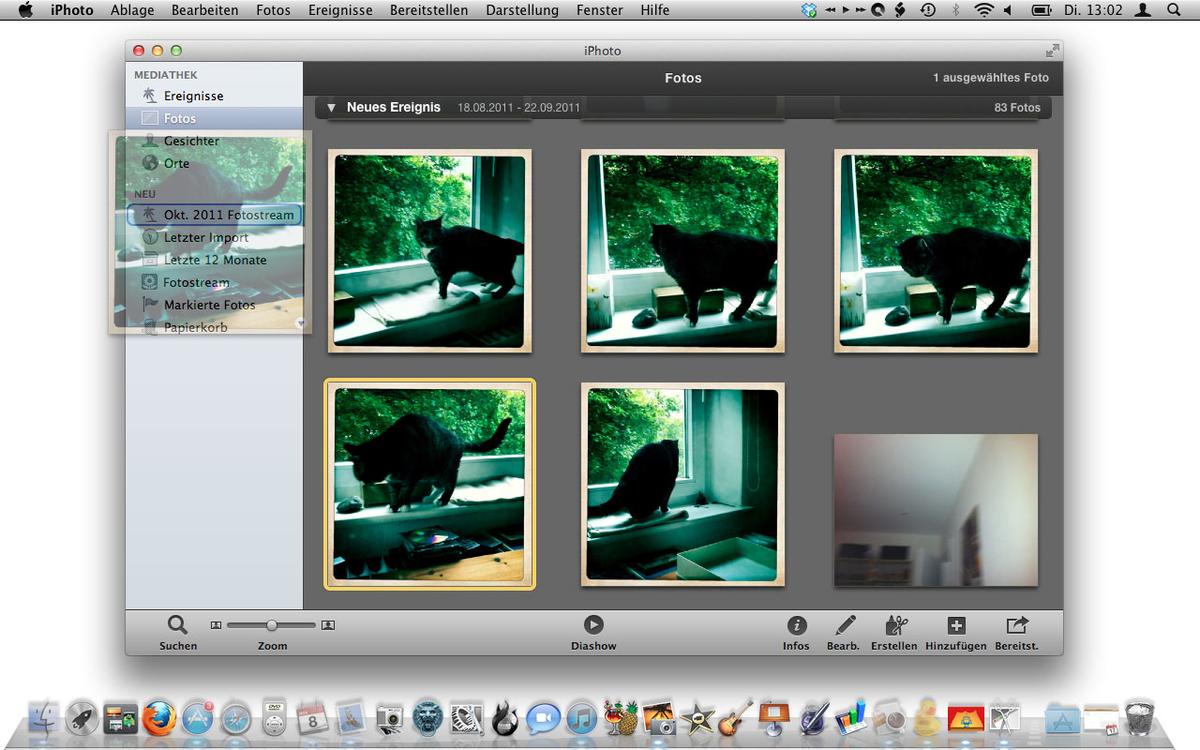This screenshot has width=1200, height=750.
Task: Open the user account menu bar icon
Action: (x=1143, y=10)
